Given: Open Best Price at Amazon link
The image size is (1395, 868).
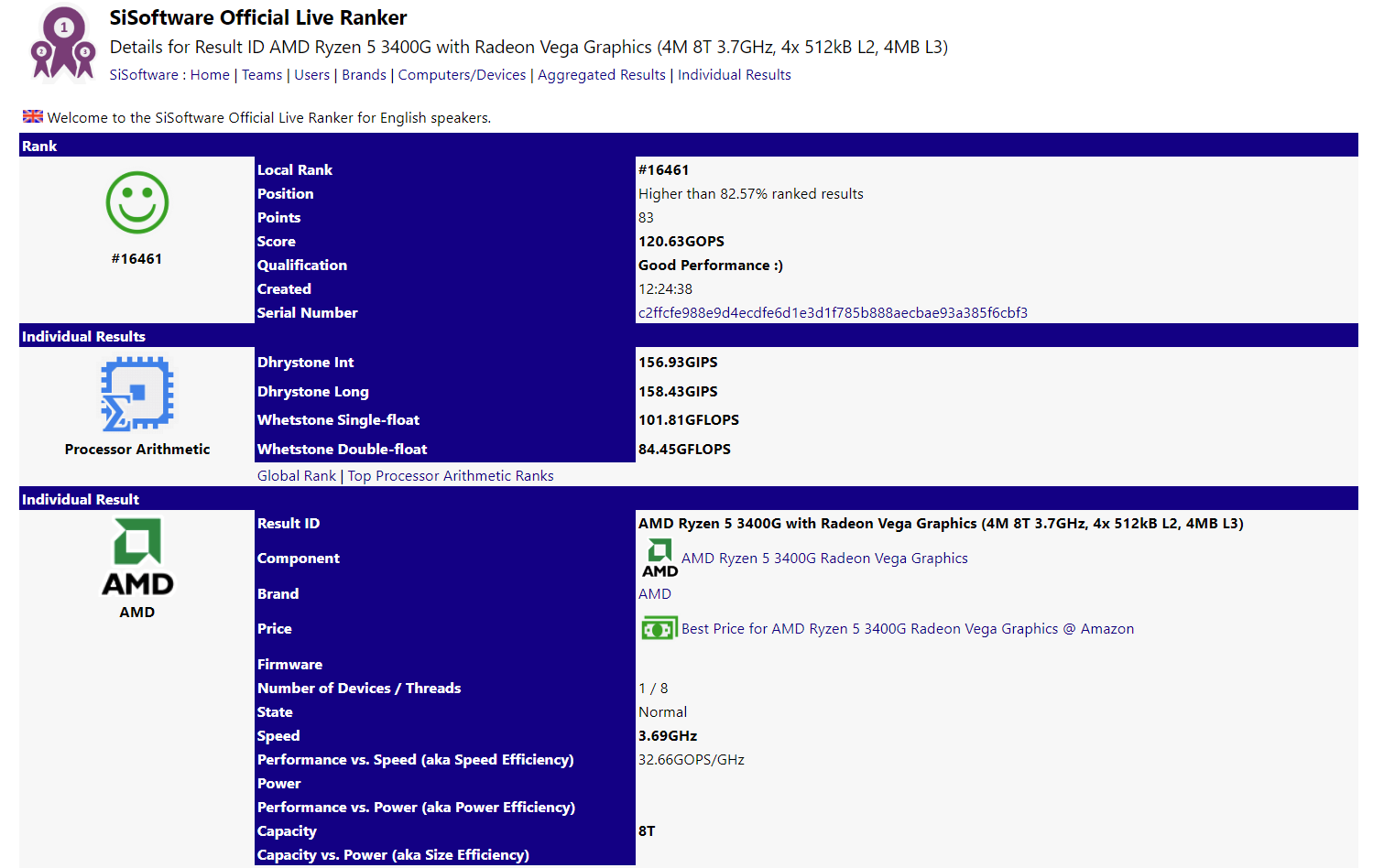Looking at the screenshot, I should 907,629.
